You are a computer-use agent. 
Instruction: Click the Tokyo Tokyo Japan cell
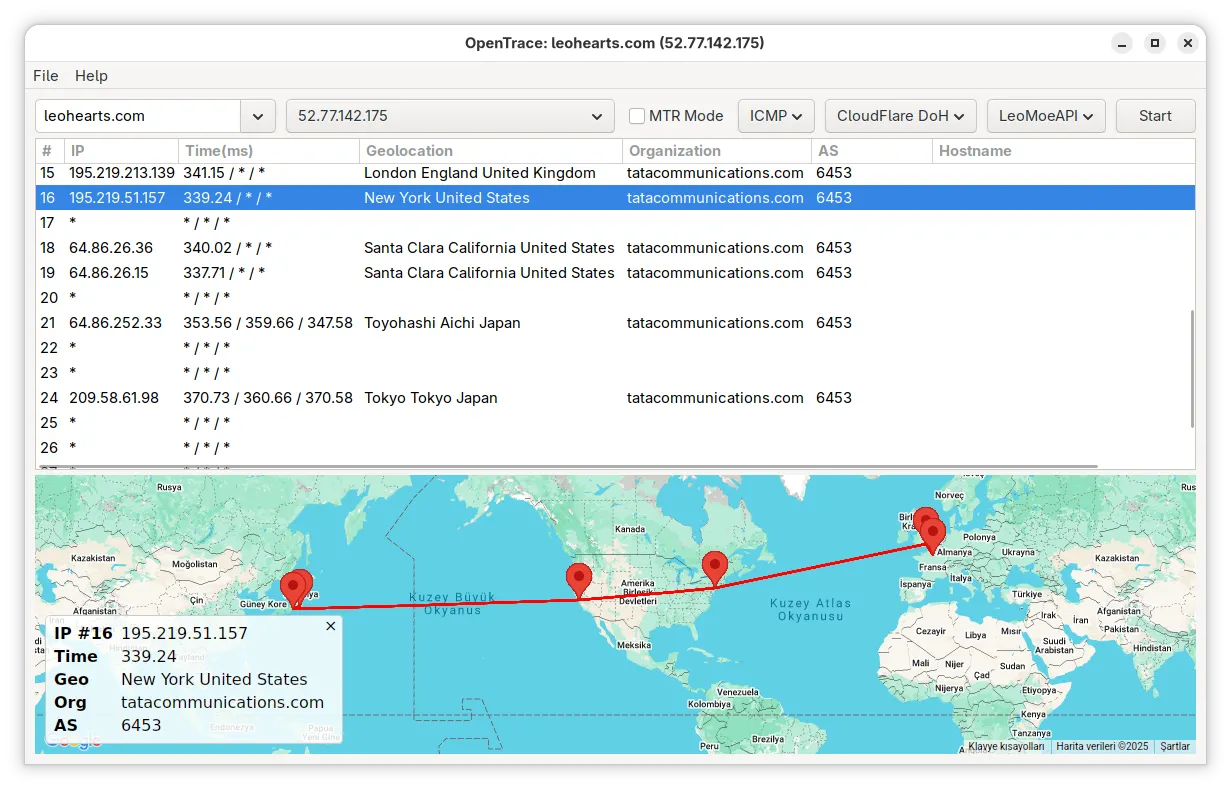430,398
